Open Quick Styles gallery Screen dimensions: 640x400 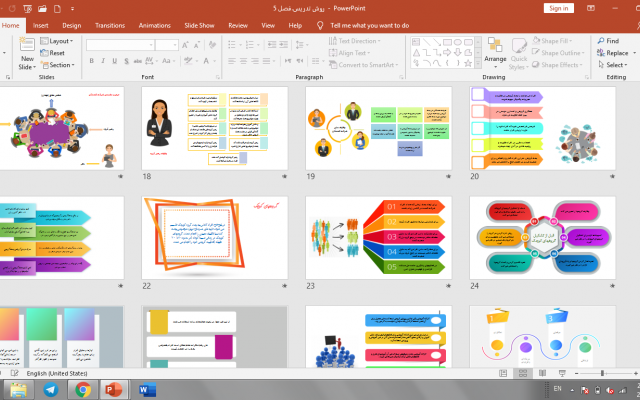pos(518,54)
